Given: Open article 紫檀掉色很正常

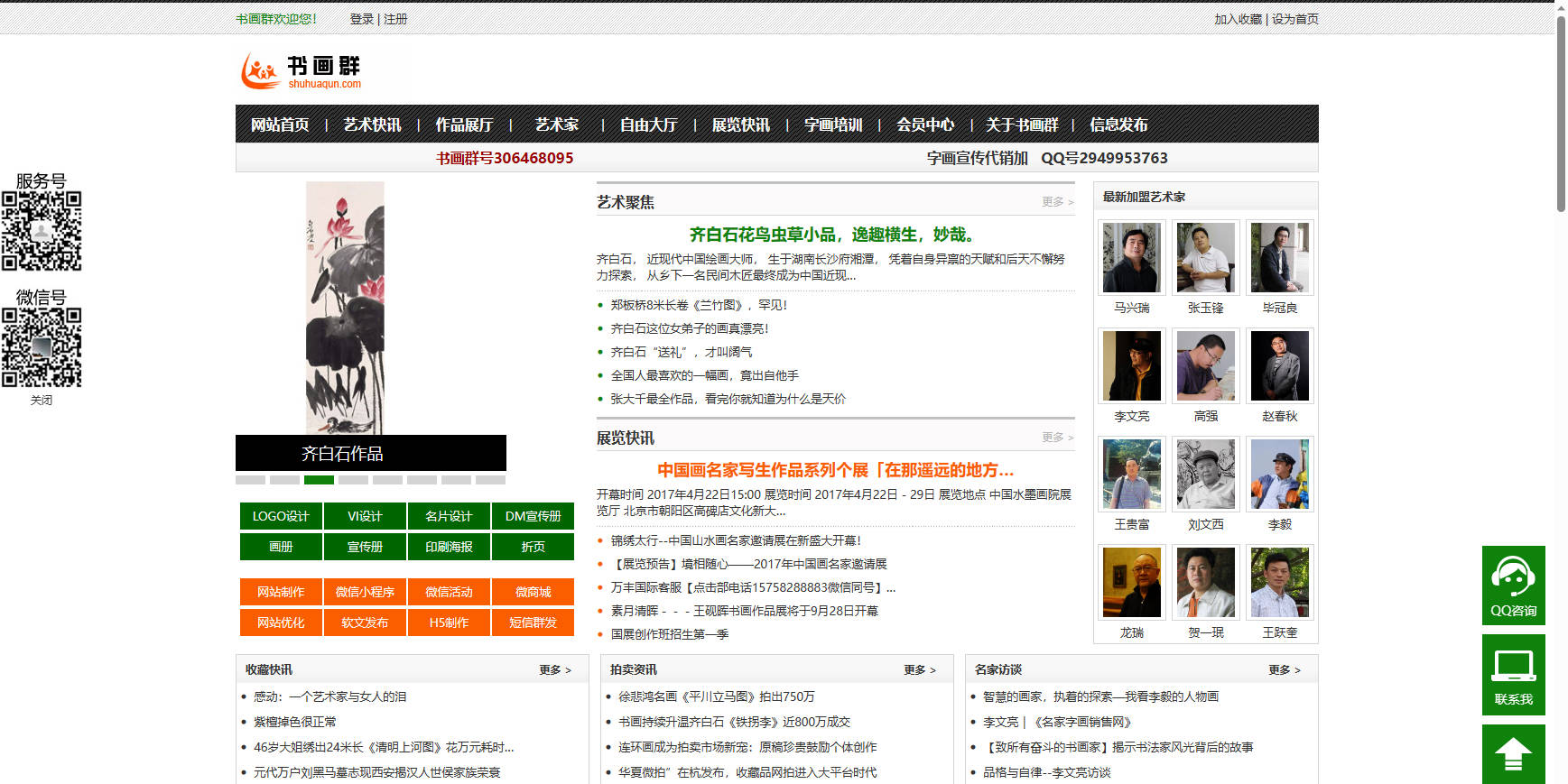Looking at the screenshot, I should click(x=295, y=722).
